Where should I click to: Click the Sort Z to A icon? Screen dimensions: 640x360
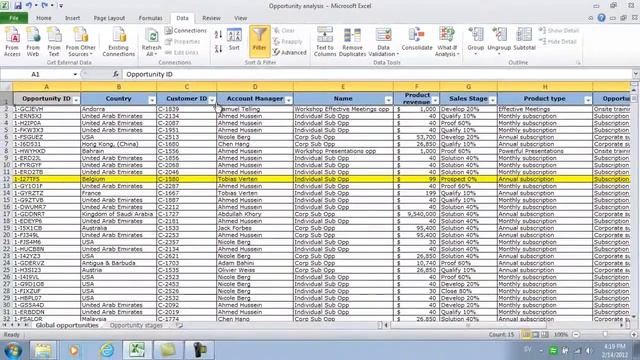pos(218,49)
